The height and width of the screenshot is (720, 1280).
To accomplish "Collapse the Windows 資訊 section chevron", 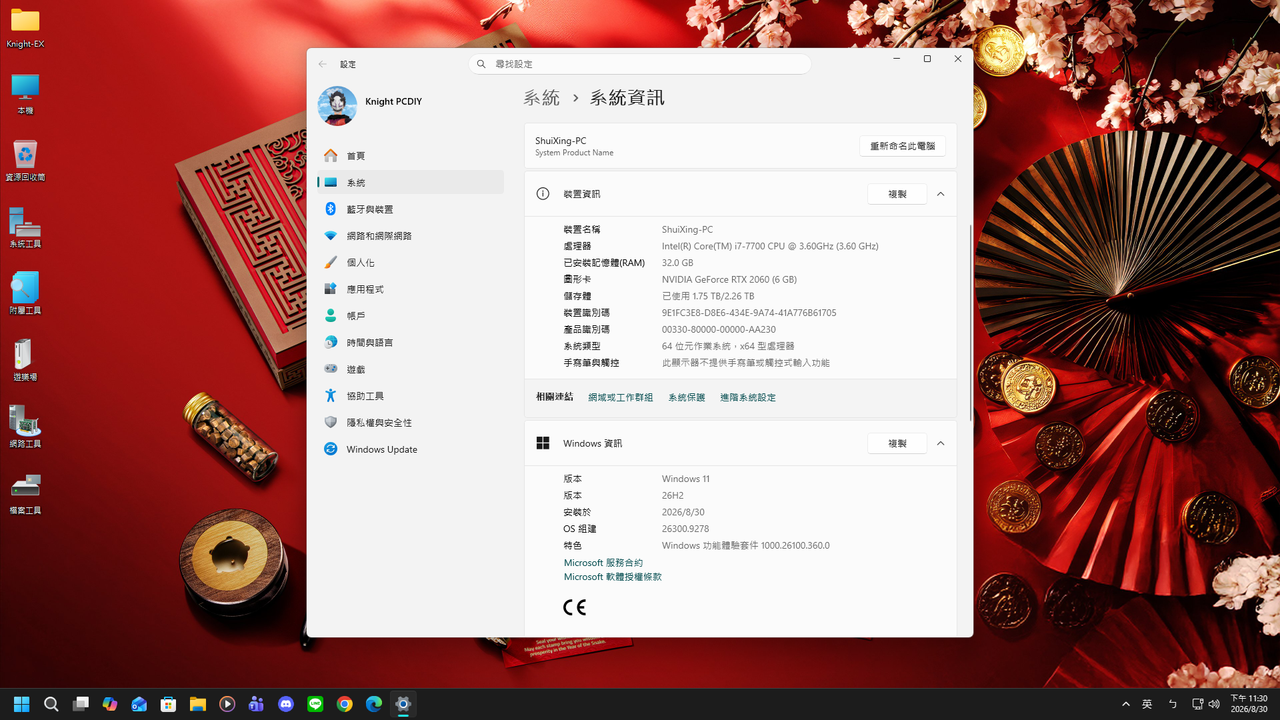I will pos(940,443).
